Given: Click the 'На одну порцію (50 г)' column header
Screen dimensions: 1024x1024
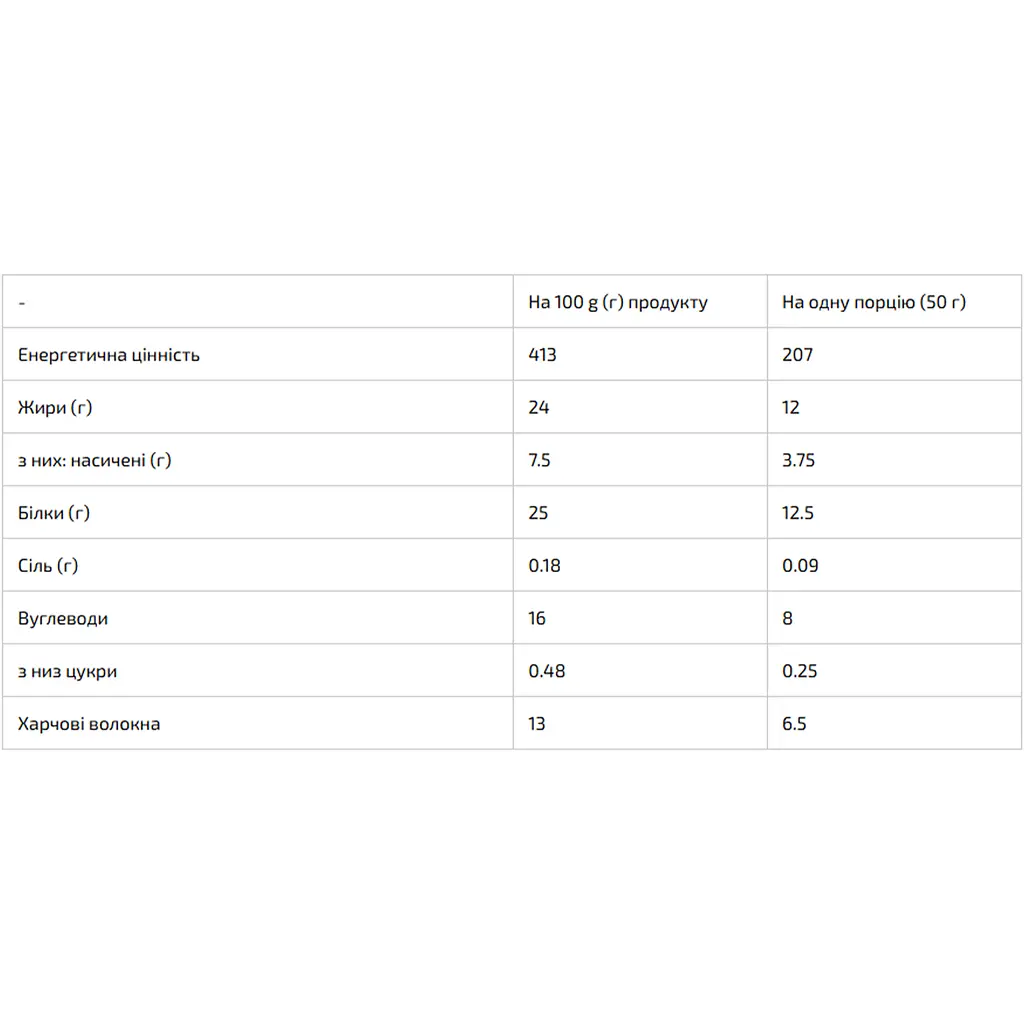Looking at the screenshot, I should [x=873, y=302].
